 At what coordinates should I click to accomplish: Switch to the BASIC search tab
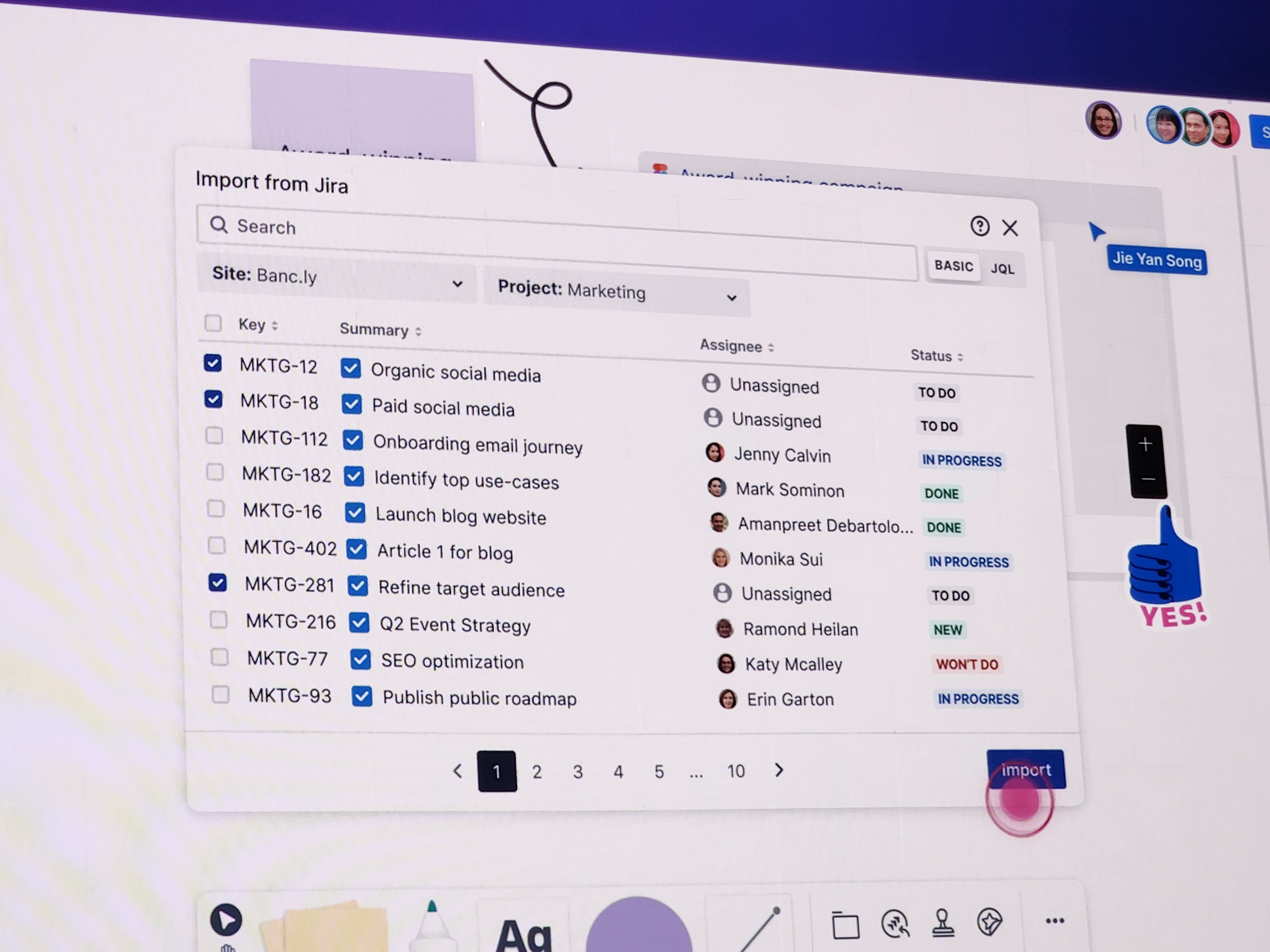pyautogui.click(x=954, y=266)
